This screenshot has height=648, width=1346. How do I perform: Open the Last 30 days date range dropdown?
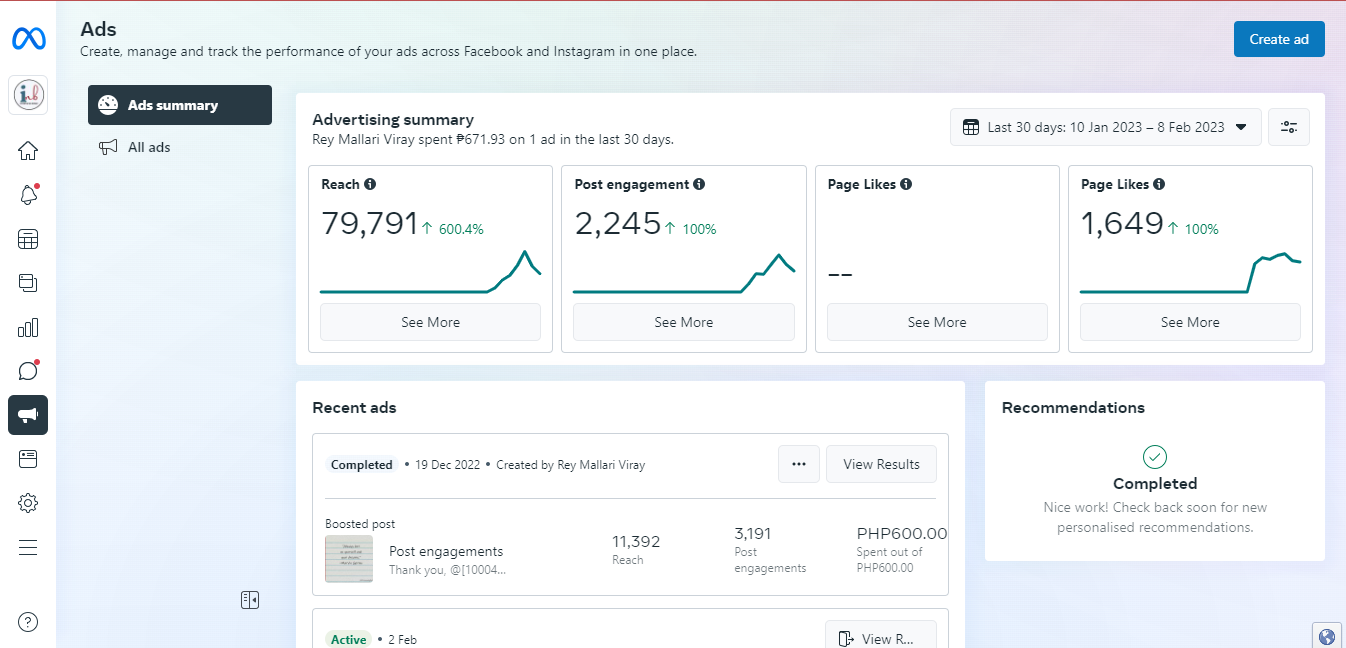1106,127
